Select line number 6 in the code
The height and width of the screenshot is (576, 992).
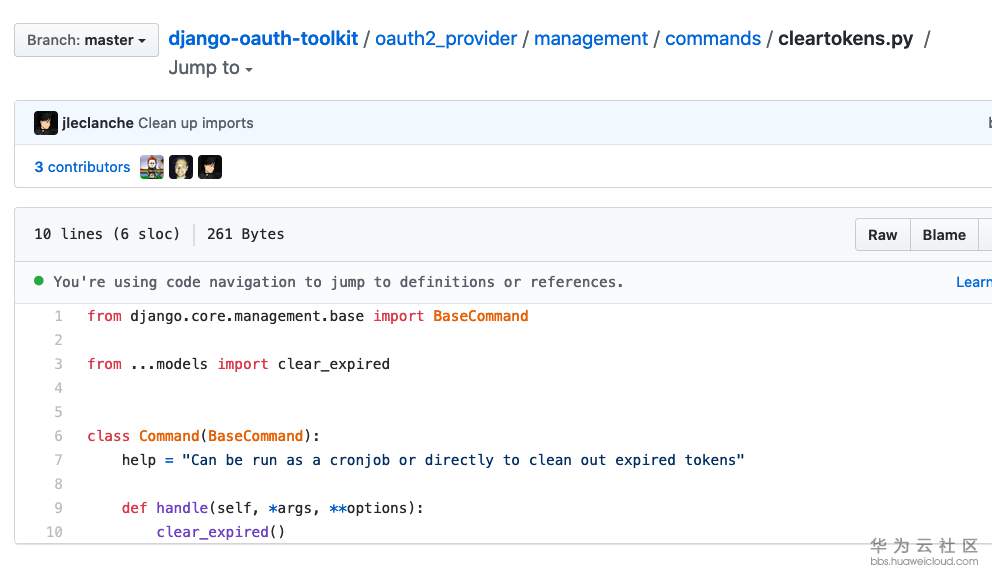(x=58, y=436)
